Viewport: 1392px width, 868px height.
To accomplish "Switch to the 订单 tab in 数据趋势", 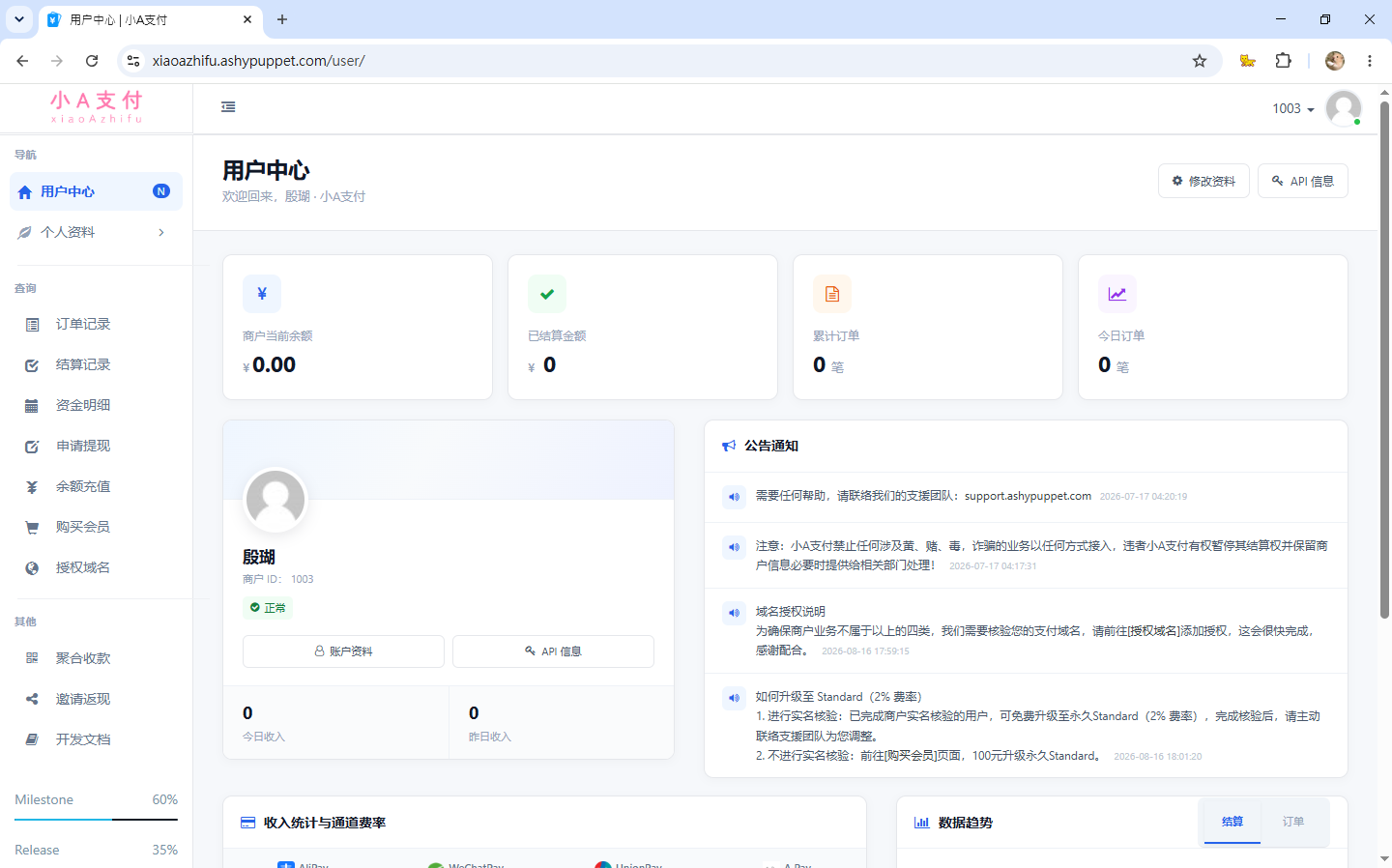I will (1293, 822).
